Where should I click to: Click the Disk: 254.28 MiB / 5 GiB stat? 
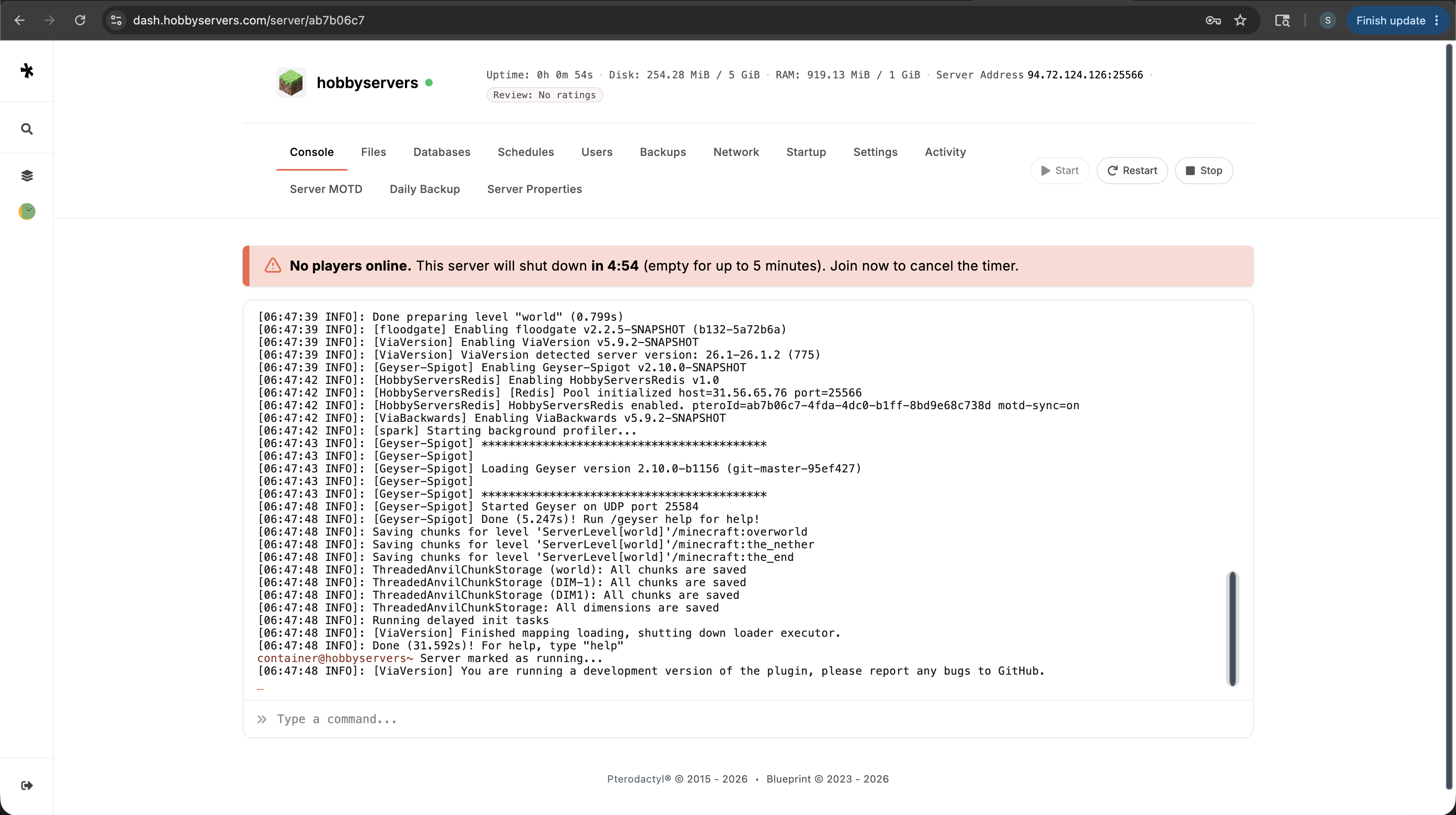(684, 75)
